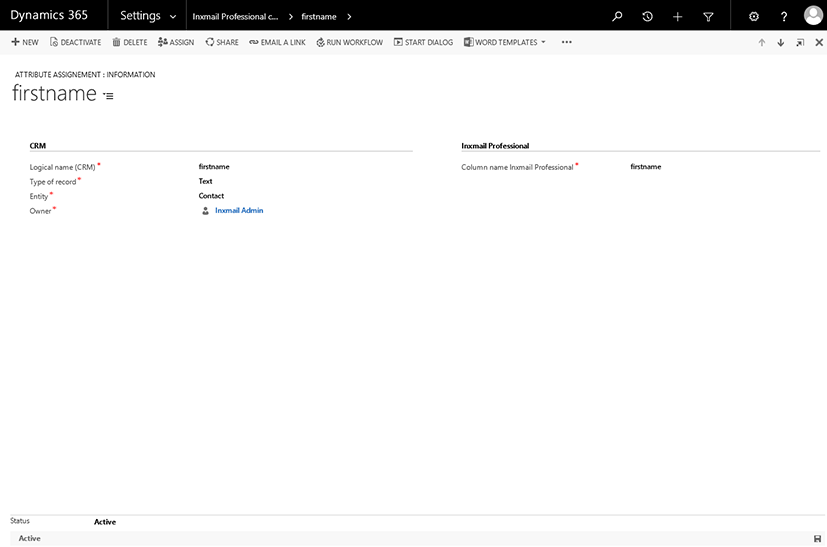Open the settings gear icon
Viewport: 827px width, 547px height.
pos(754,16)
